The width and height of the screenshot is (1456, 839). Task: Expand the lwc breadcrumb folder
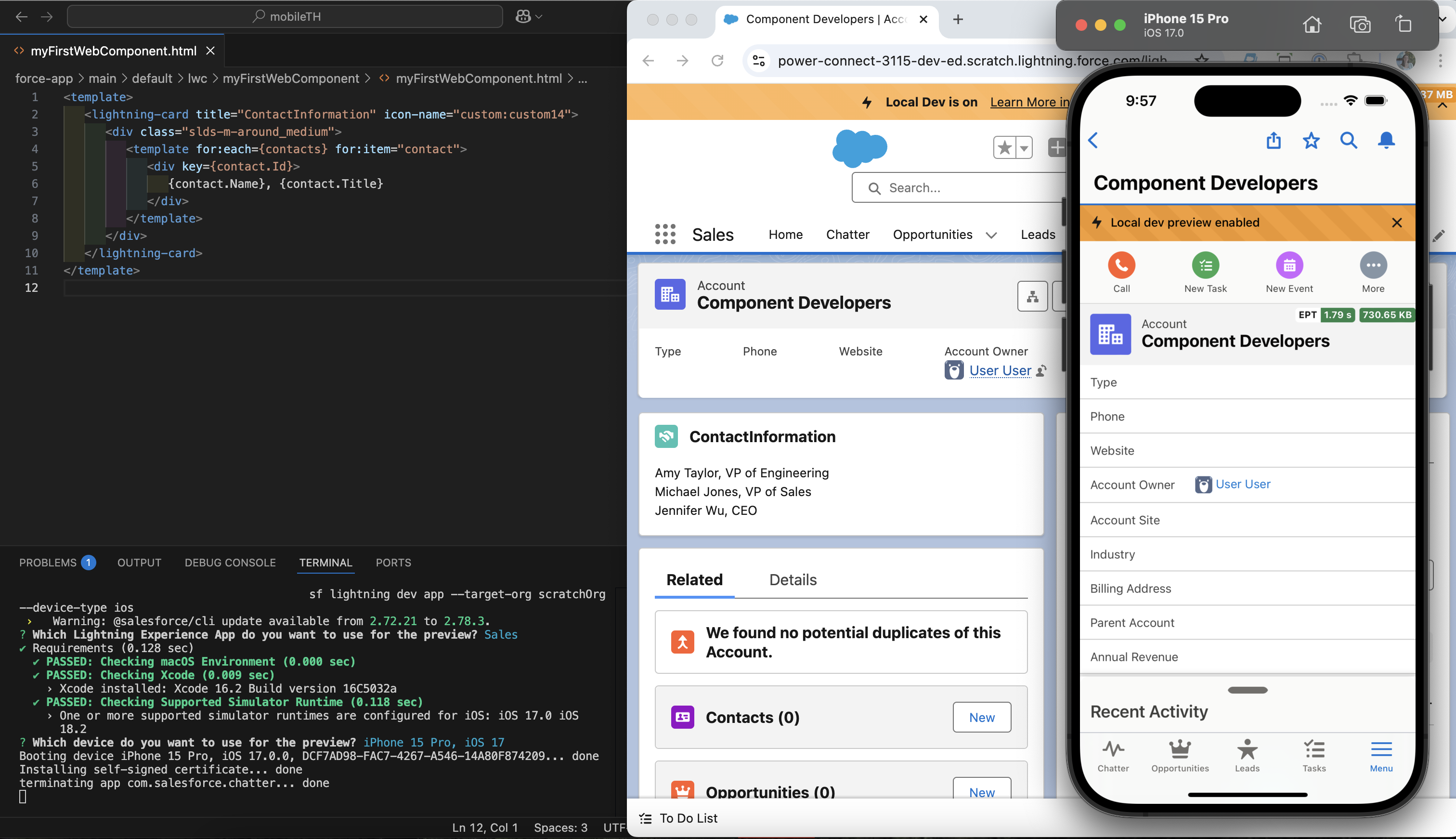pyautogui.click(x=197, y=79)
